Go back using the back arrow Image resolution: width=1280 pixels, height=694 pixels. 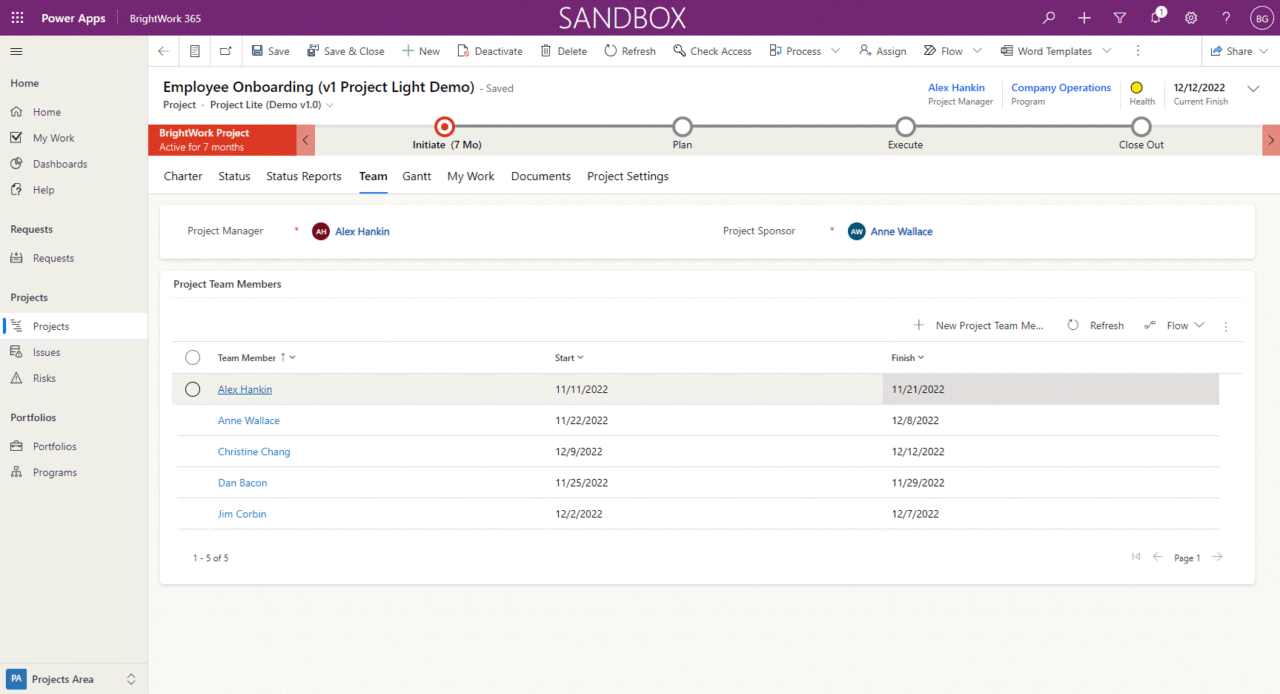point(164,51)
